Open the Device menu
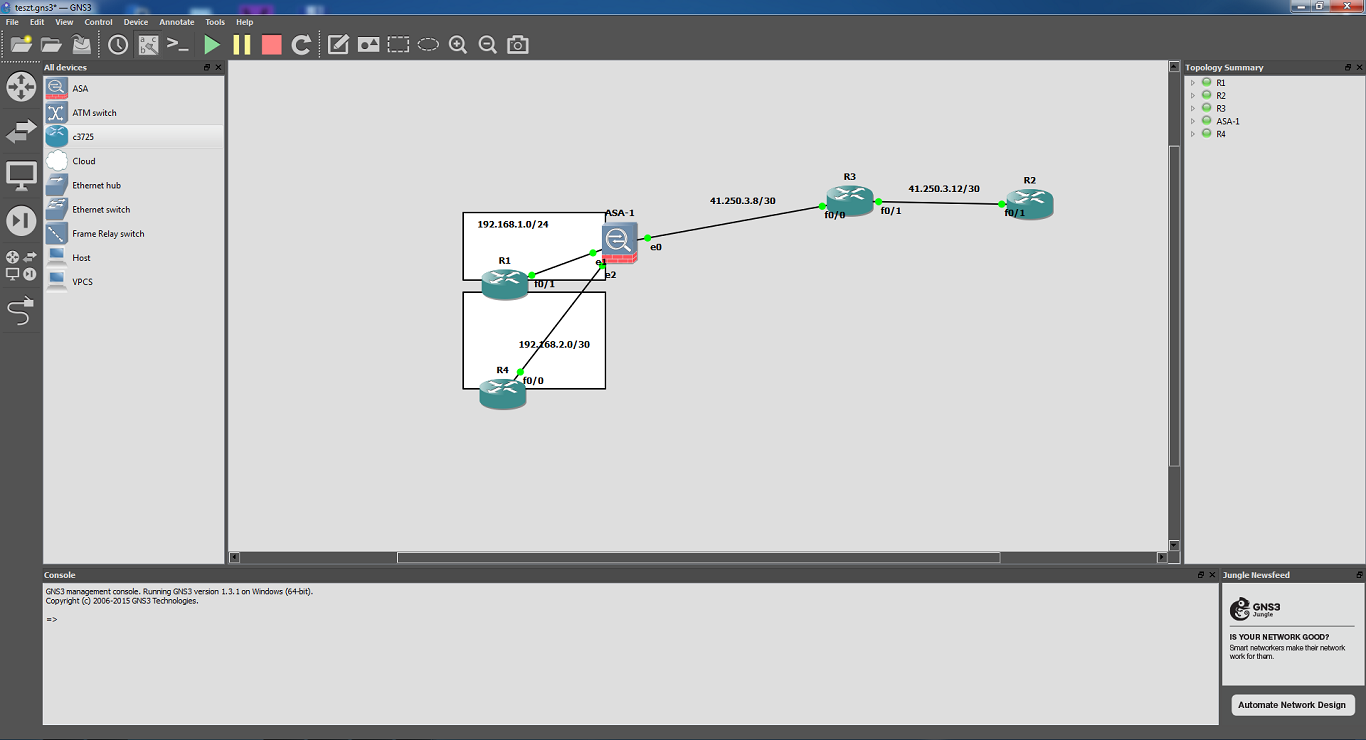 click(x=136, y=22)
